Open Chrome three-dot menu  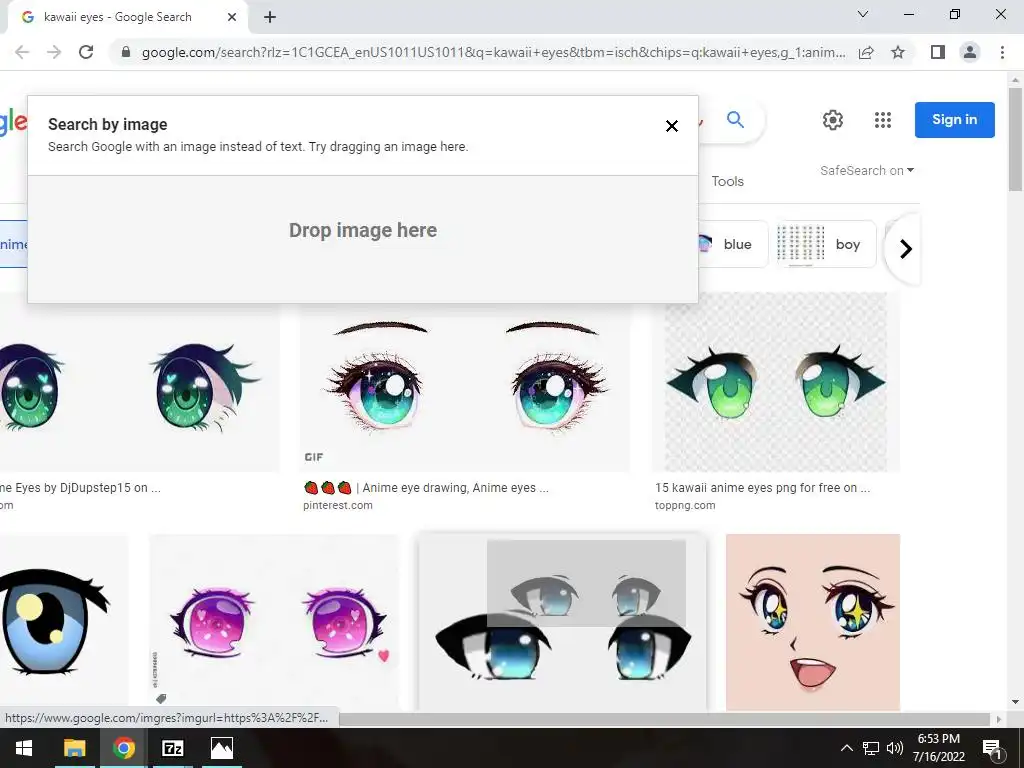click(x=1002, y=52)
